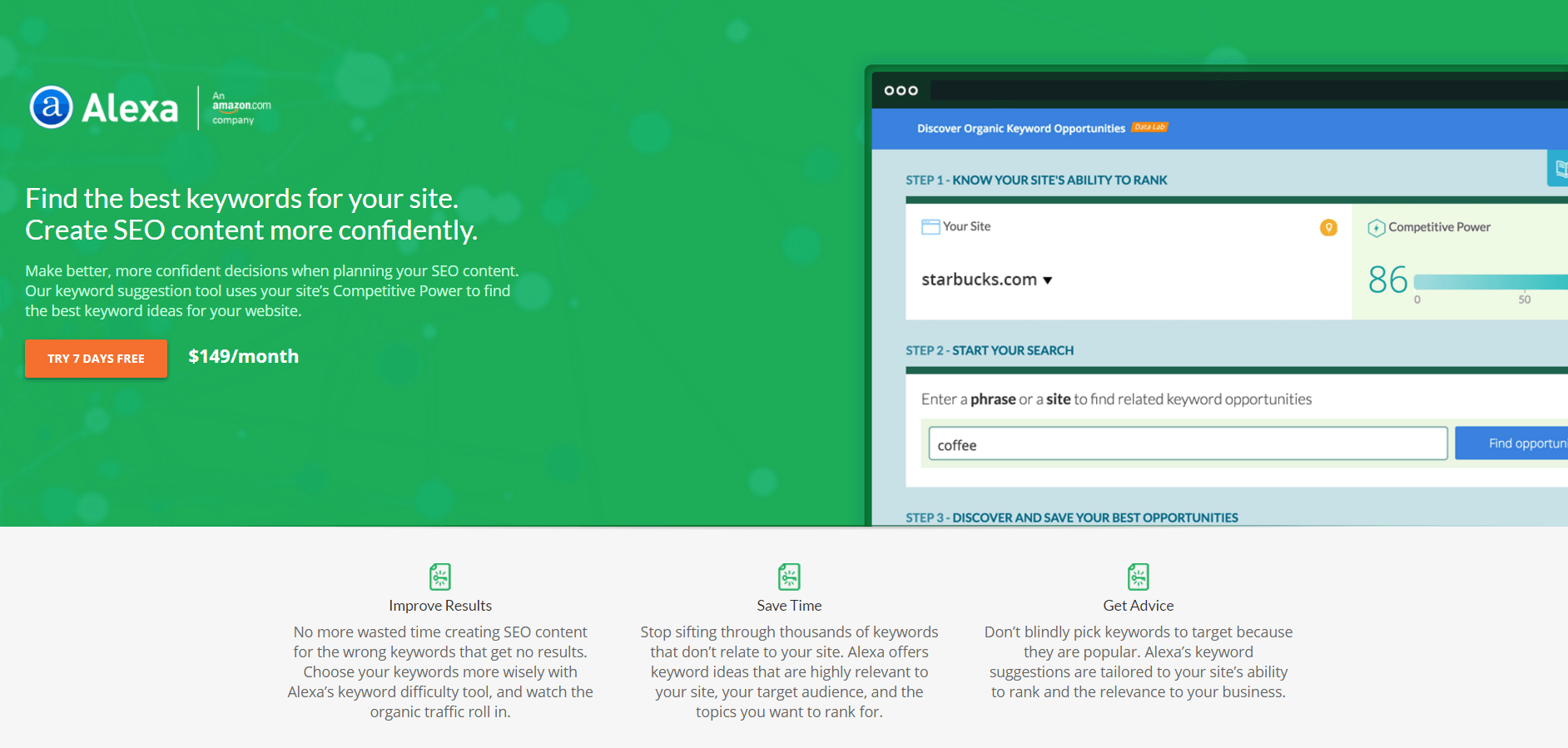This screenshot has width=1568, height=748.
Task: Click the orange lightbulb tip icon
Action: (1328, 227)
